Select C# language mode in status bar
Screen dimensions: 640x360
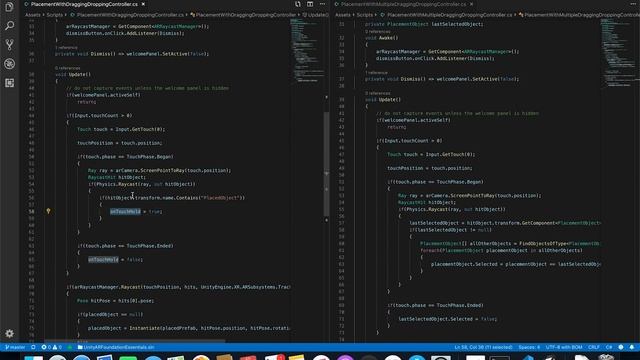pos(609,347)
